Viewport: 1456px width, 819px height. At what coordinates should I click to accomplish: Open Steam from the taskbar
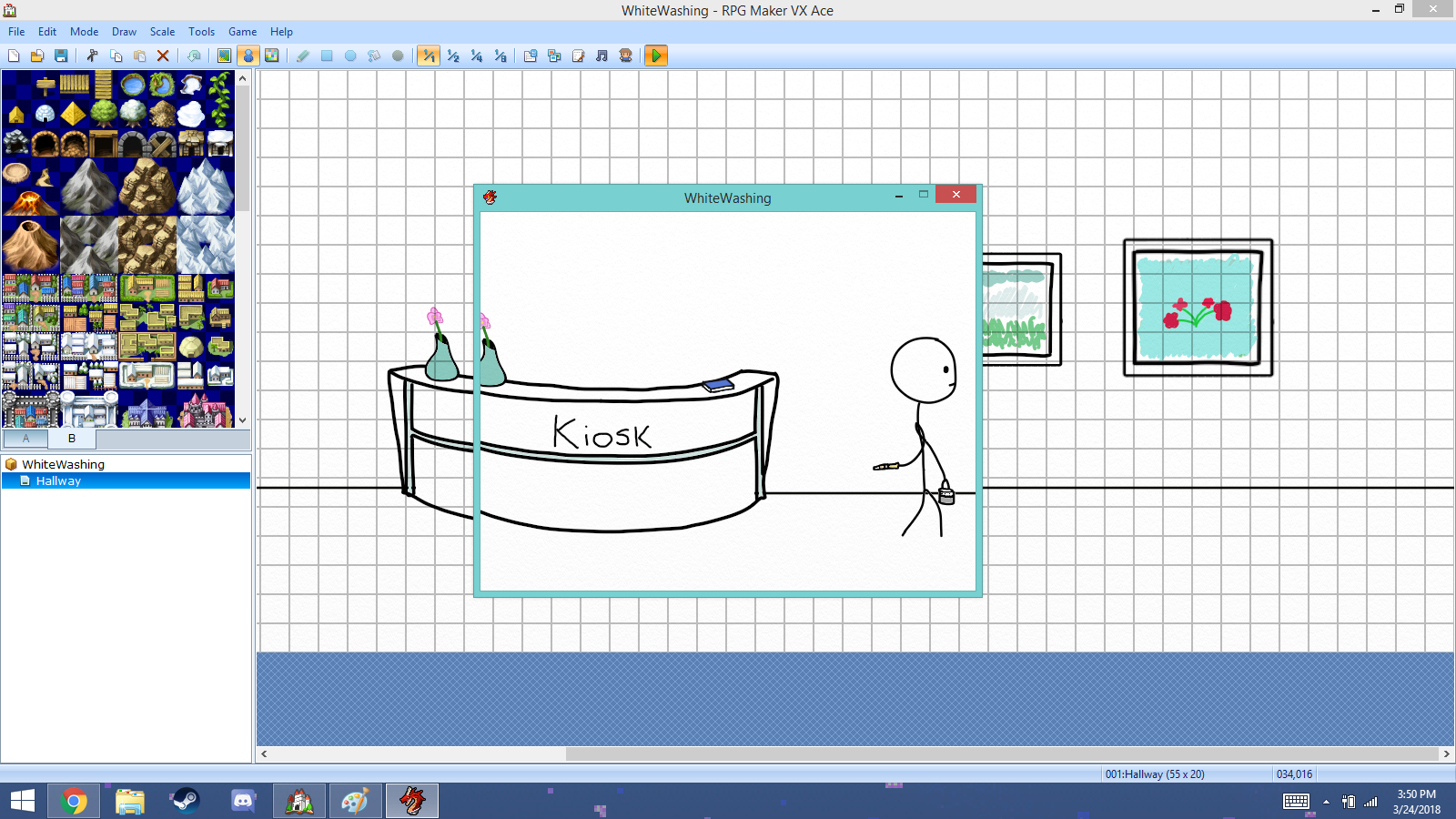[187, 801]
